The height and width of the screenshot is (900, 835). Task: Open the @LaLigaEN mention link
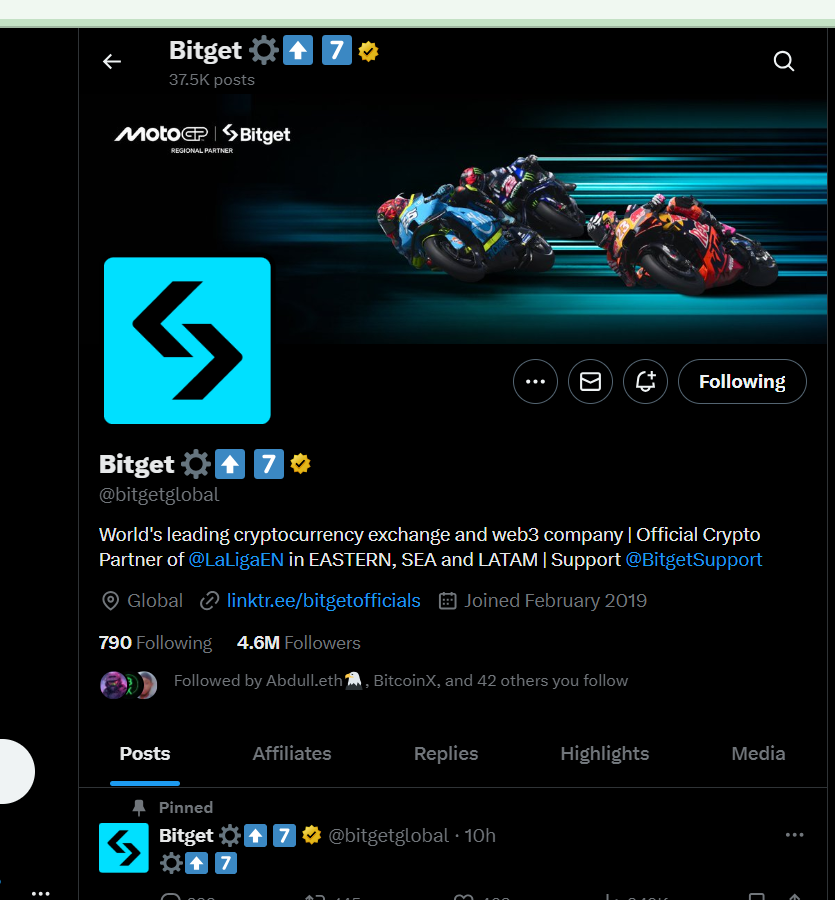tap(236, 560)
